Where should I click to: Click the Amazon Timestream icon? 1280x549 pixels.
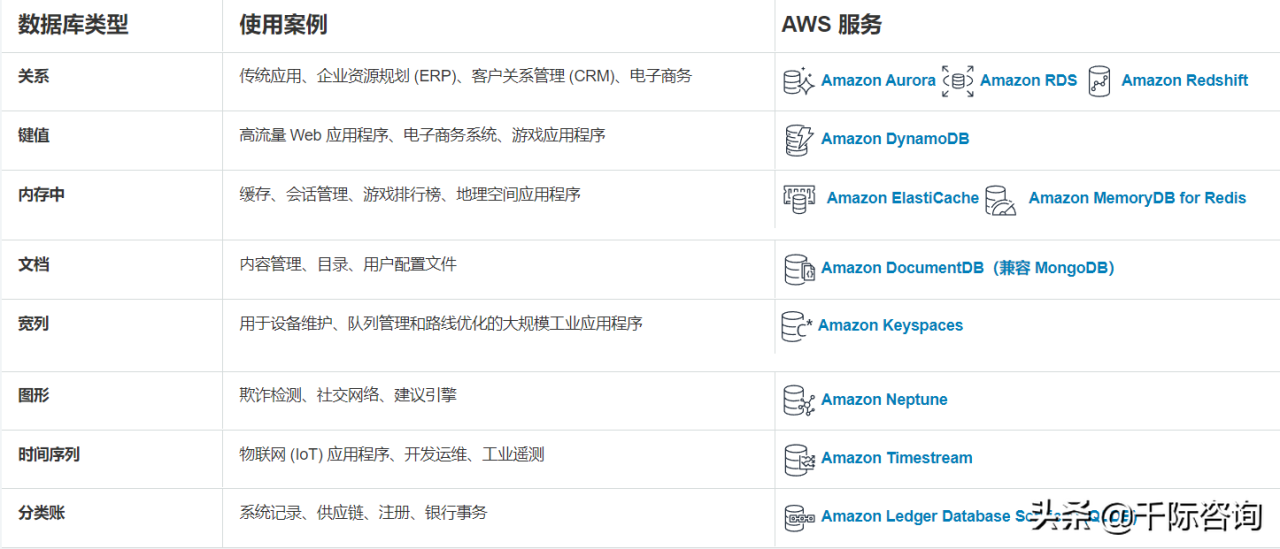799,459
